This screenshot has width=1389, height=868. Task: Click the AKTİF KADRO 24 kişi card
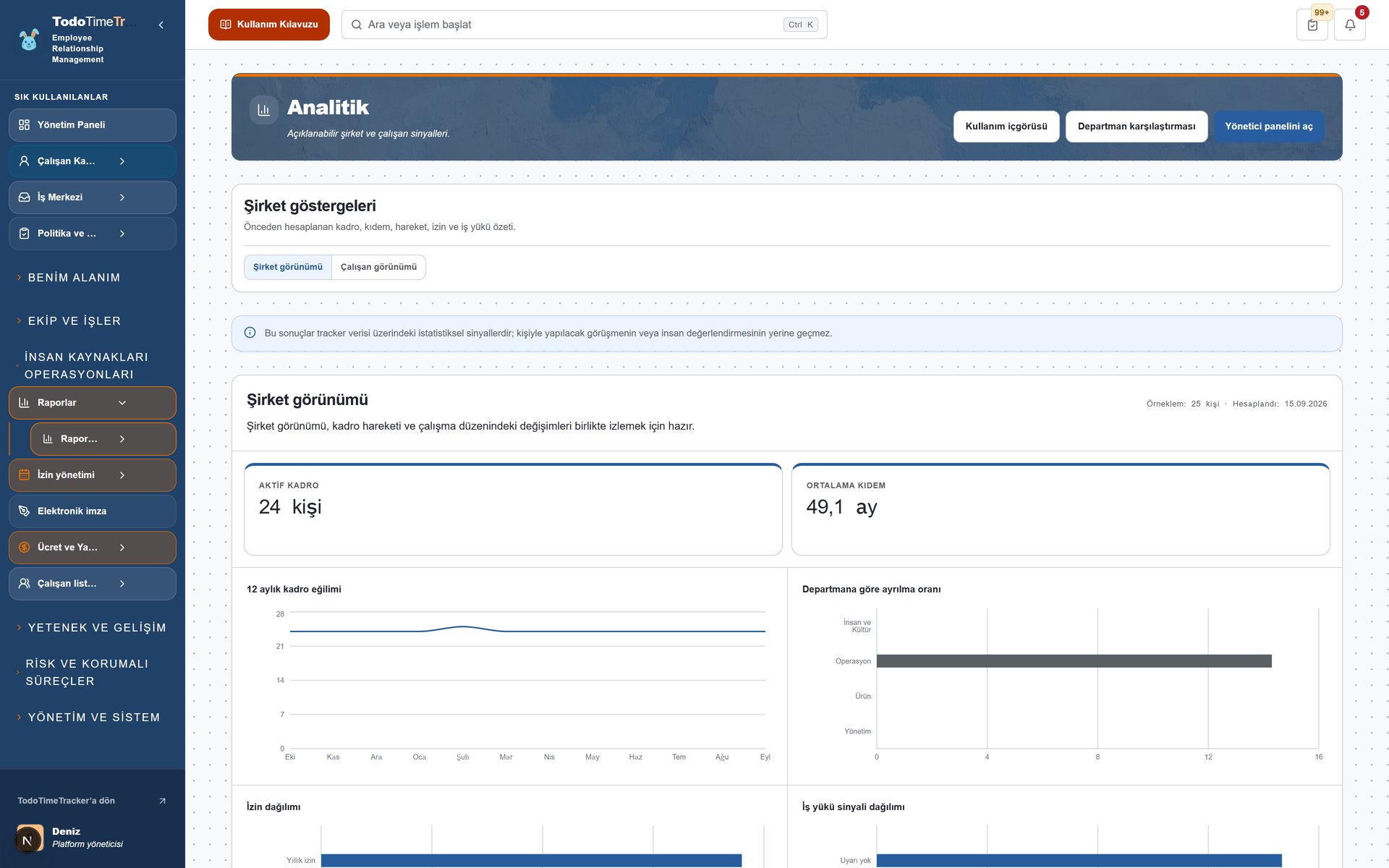513,509
